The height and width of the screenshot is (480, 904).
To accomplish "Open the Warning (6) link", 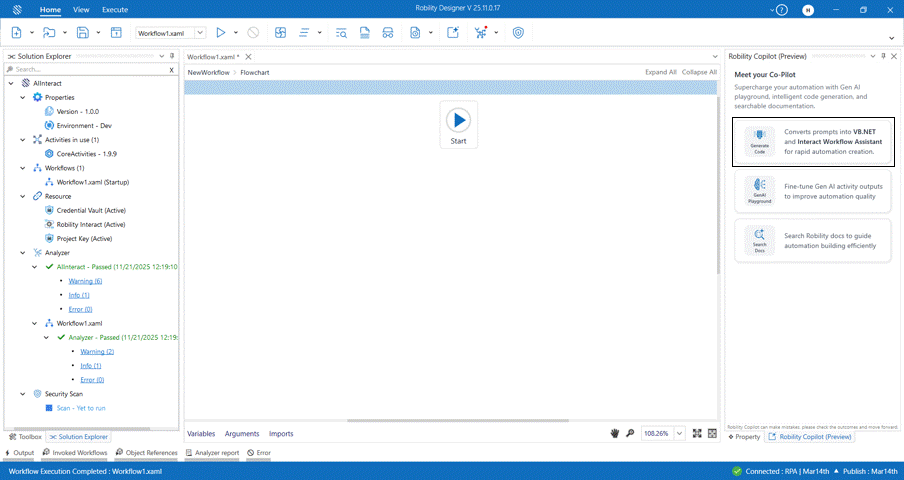I will tap(86, 281).
